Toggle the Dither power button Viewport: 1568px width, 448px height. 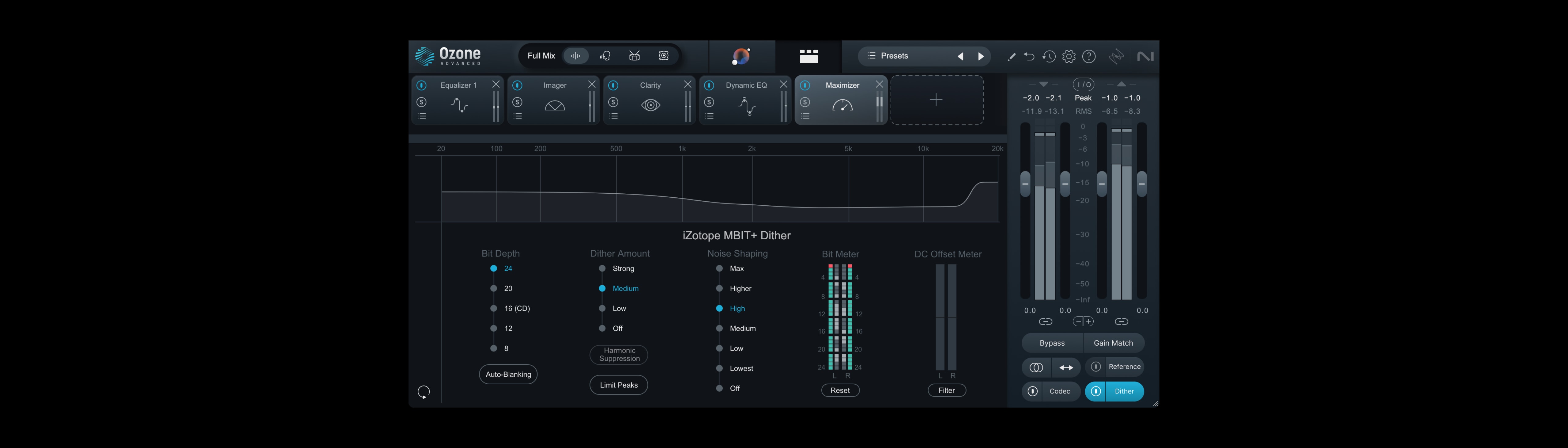click(1096, 391)
